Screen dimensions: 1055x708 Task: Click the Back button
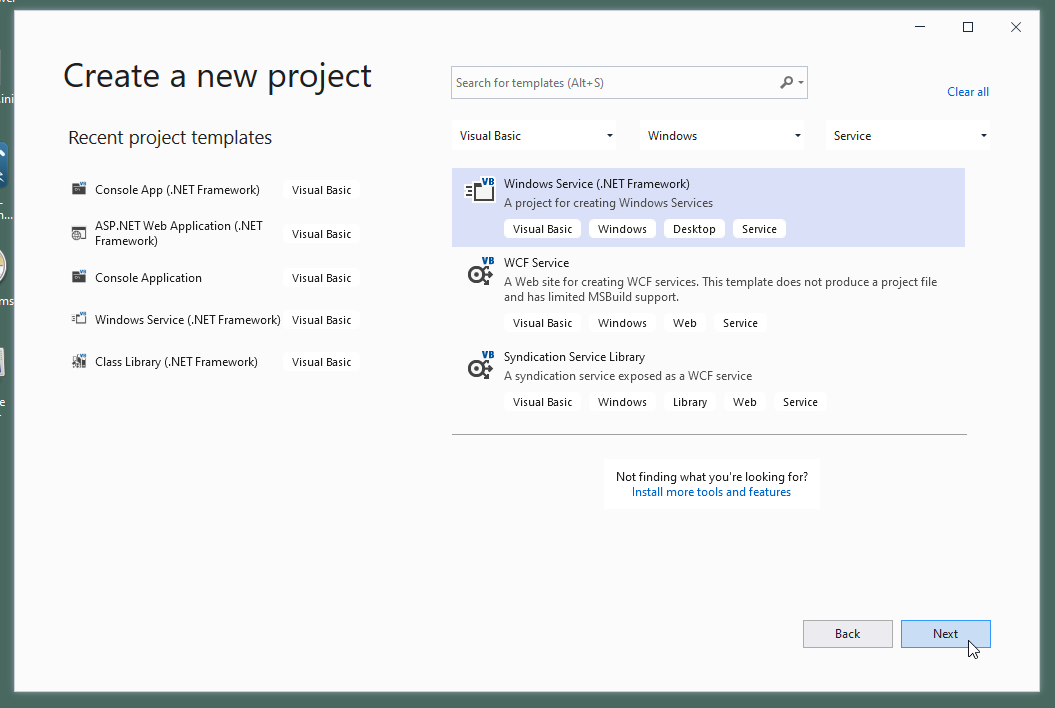coord(847,634)
